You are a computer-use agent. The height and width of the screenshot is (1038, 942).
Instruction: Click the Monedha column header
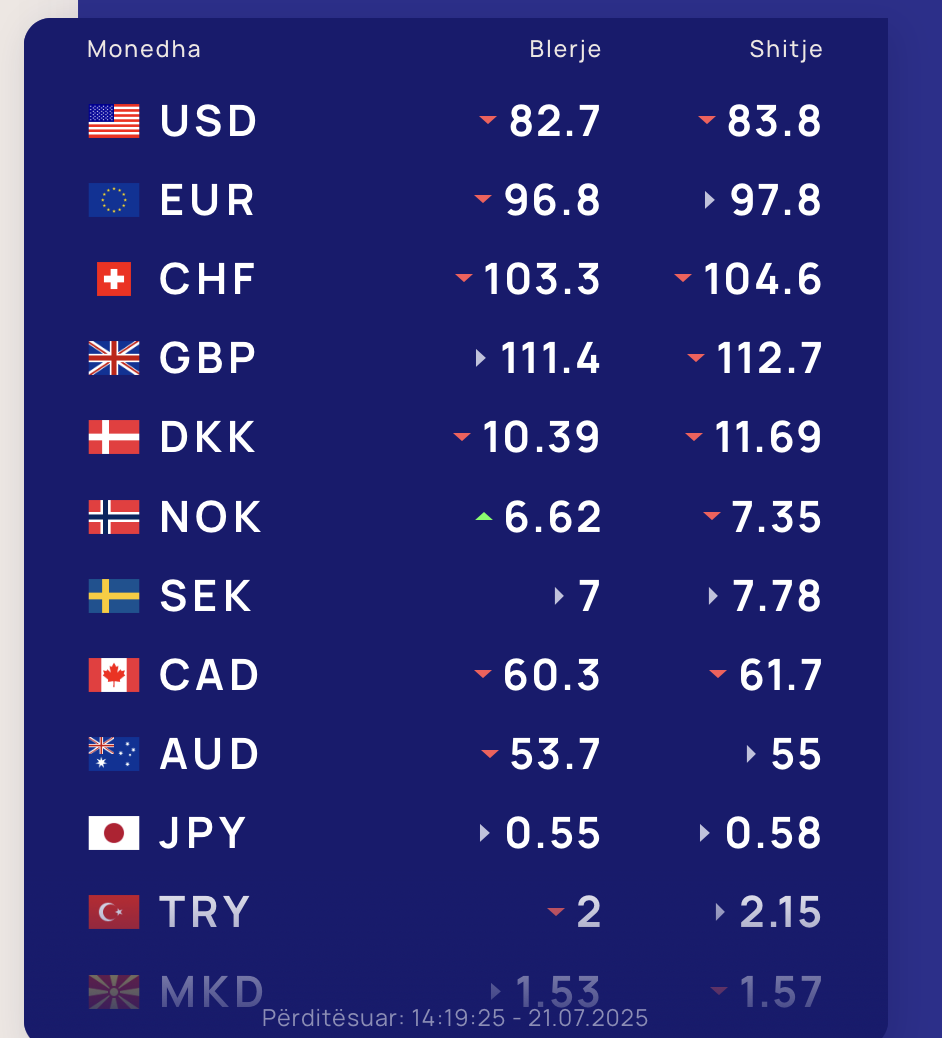click(144, 49)
